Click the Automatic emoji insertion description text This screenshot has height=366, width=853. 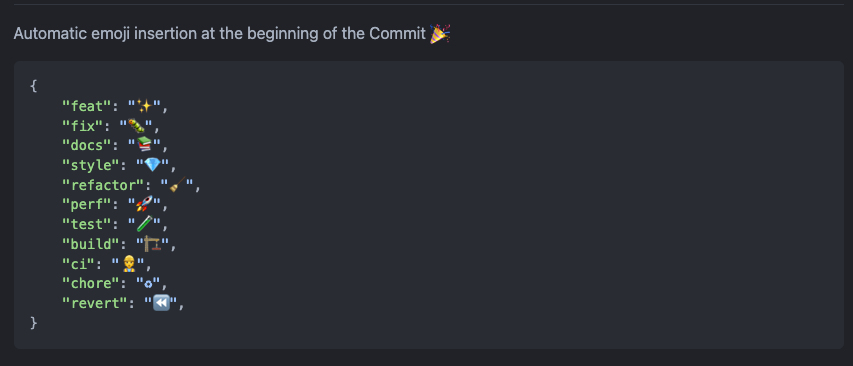(219, 34)
